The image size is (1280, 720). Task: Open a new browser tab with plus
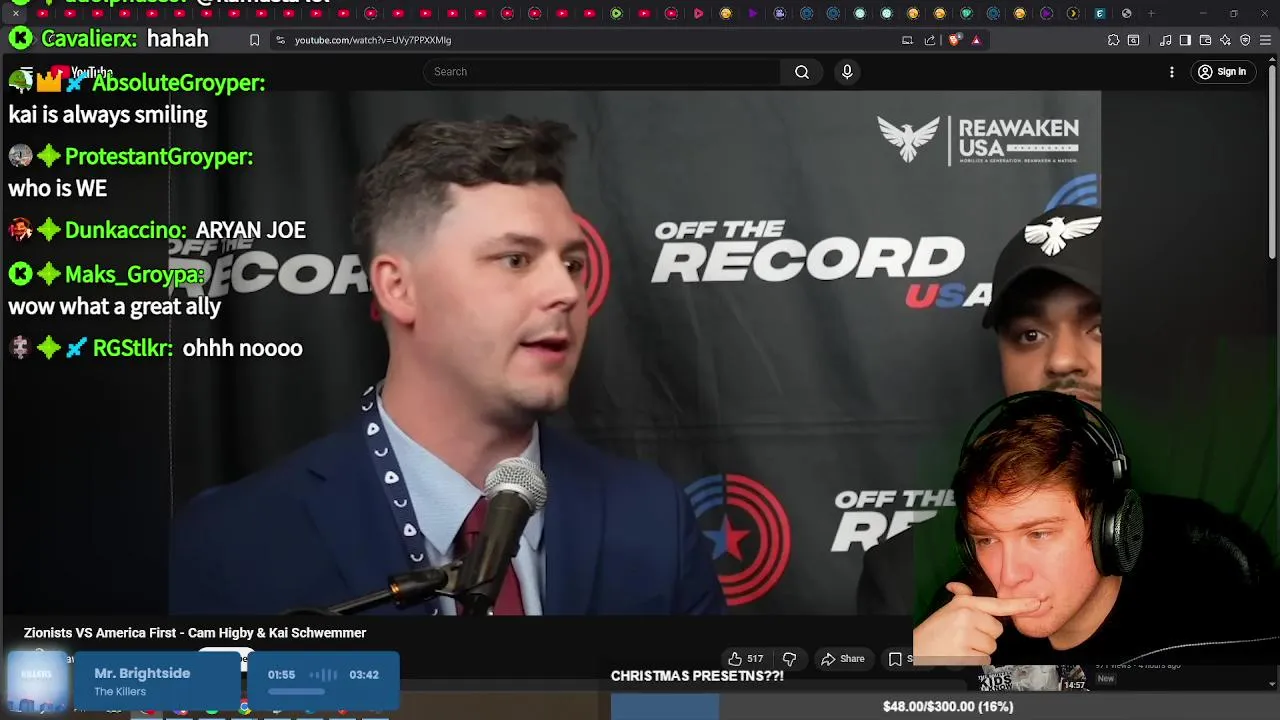click(x=1151, y=13)
